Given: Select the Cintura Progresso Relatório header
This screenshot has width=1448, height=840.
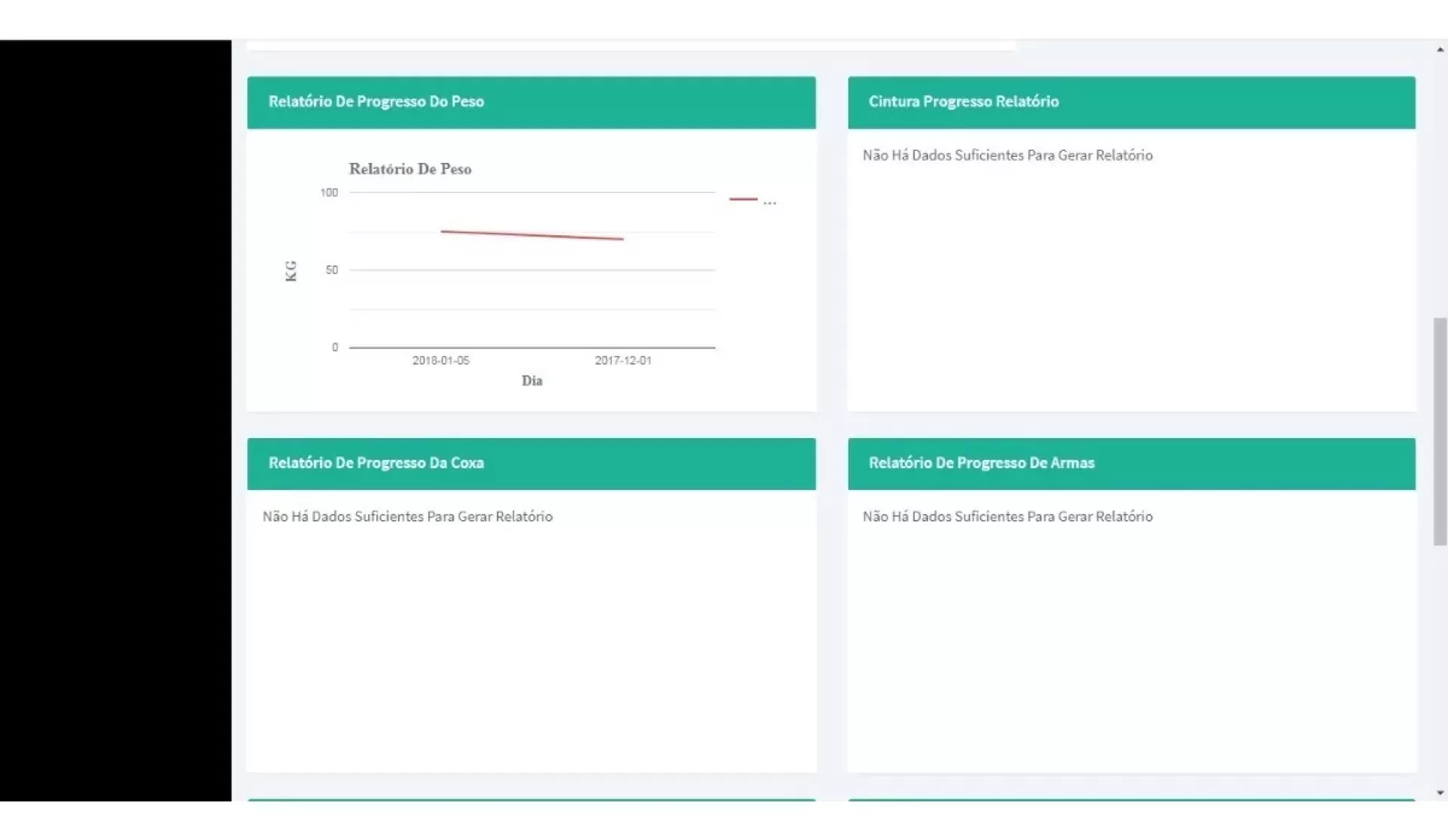Looking at the screenshot, I should [963, 102].
